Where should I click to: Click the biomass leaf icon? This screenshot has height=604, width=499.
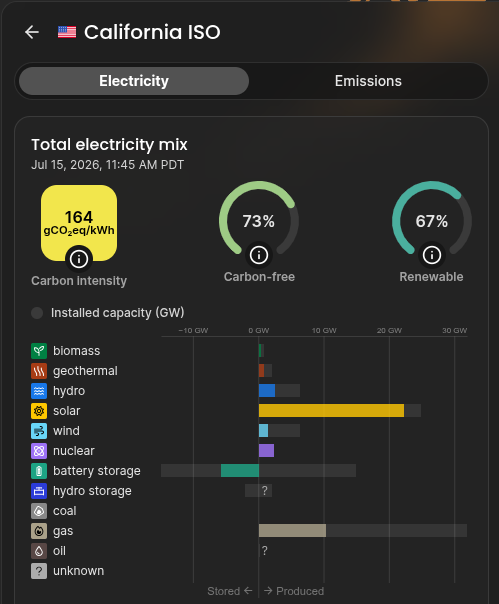tap(39, 351)
